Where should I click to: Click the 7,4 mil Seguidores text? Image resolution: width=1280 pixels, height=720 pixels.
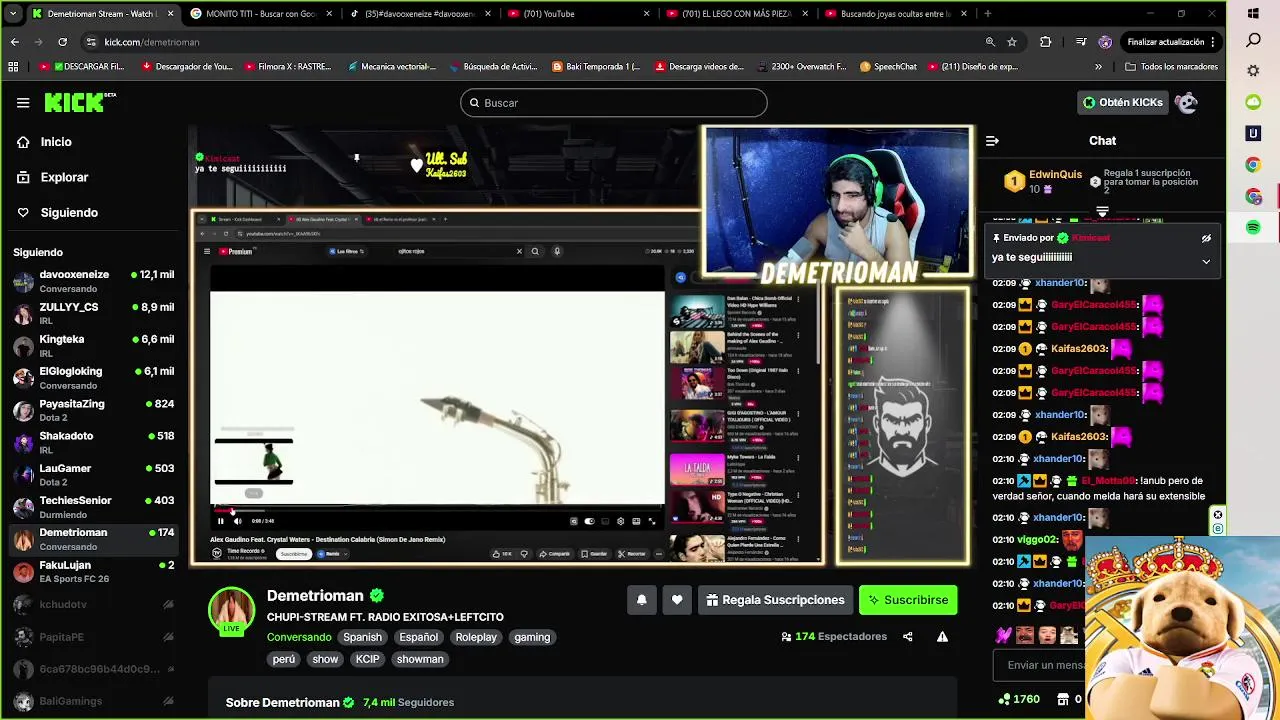pos(408,702)
